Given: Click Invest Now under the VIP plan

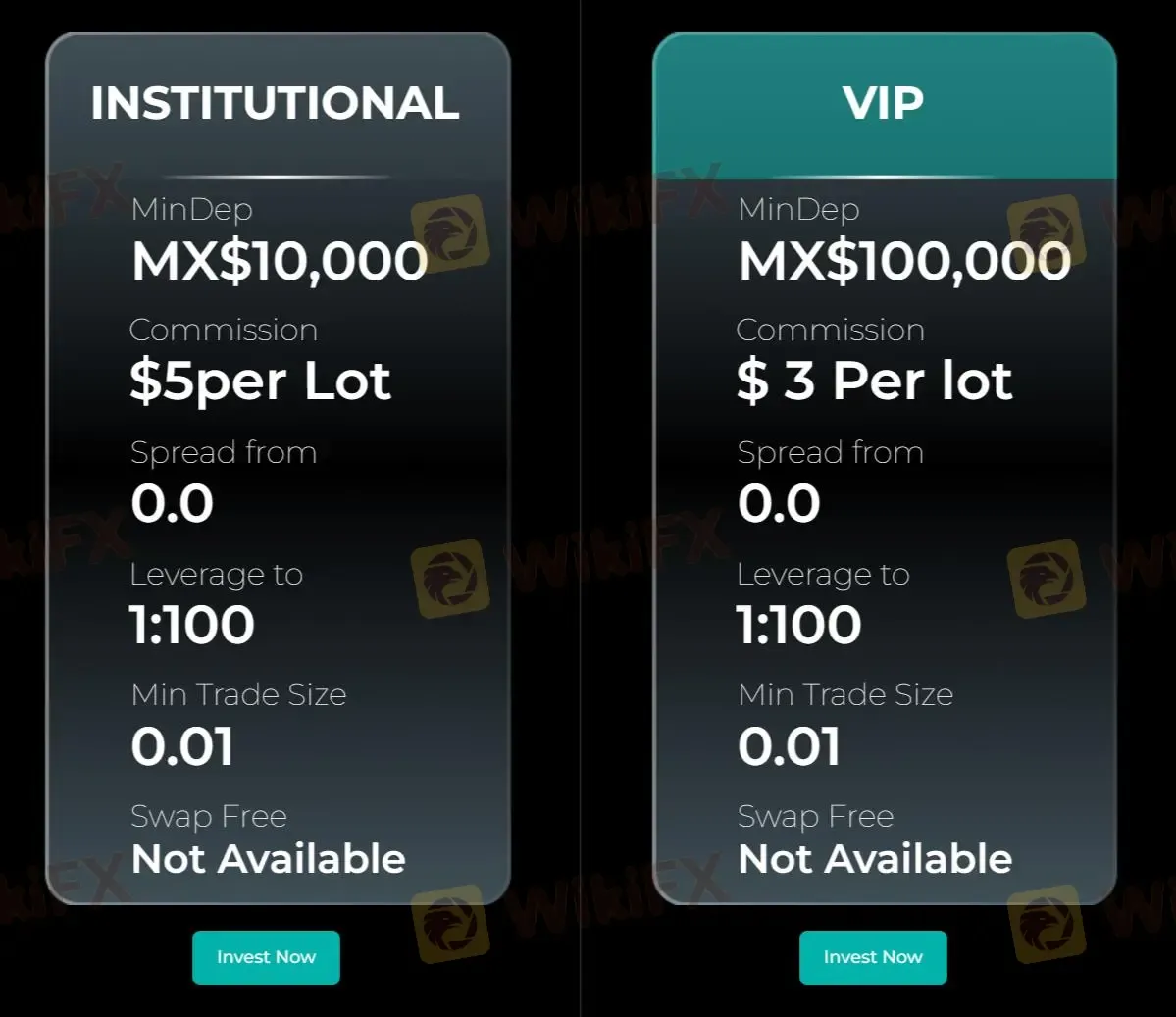Looking at the screenshot, I should tap(873, 957).
